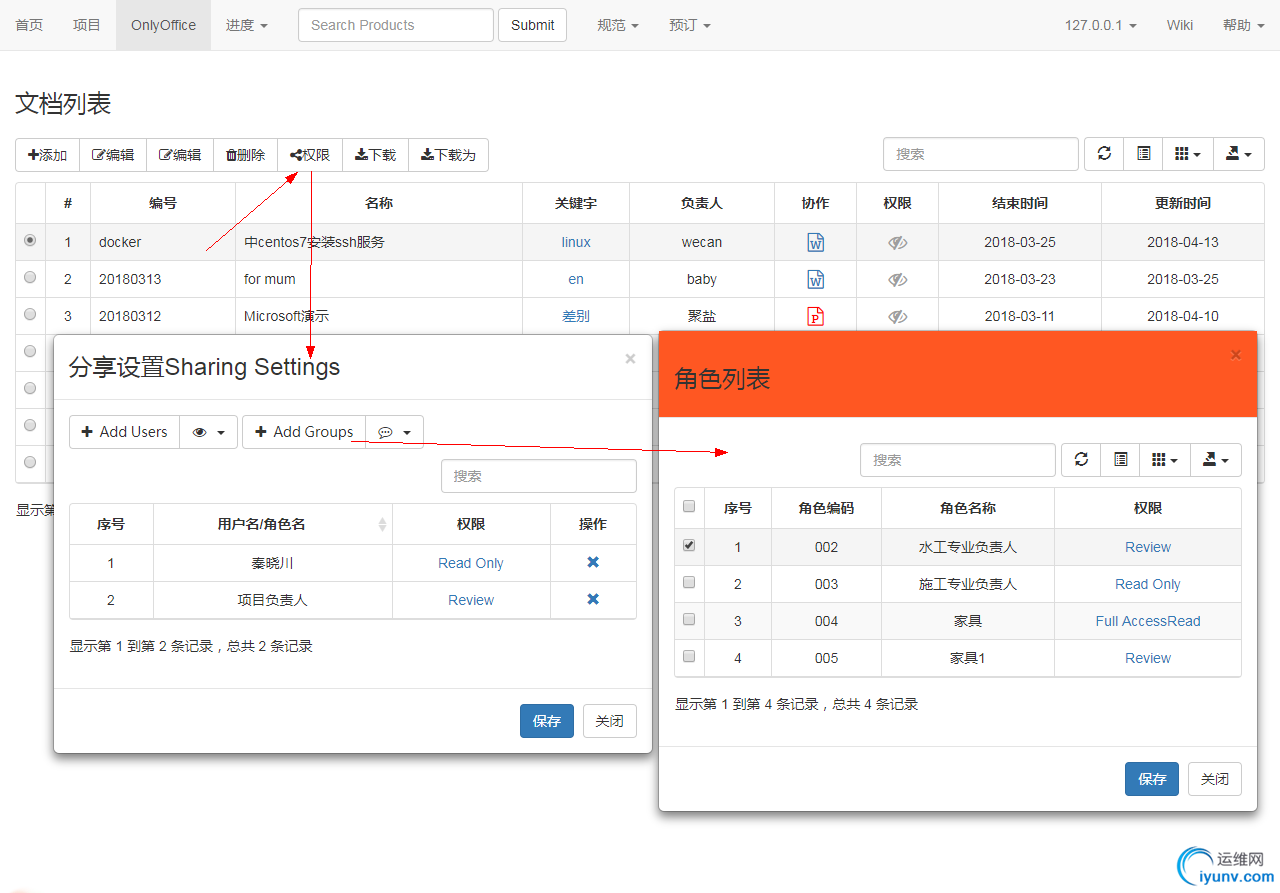Viewport: 1280px width, 893px height.
Task: Click the Search Products field
Action: [396, 25]
